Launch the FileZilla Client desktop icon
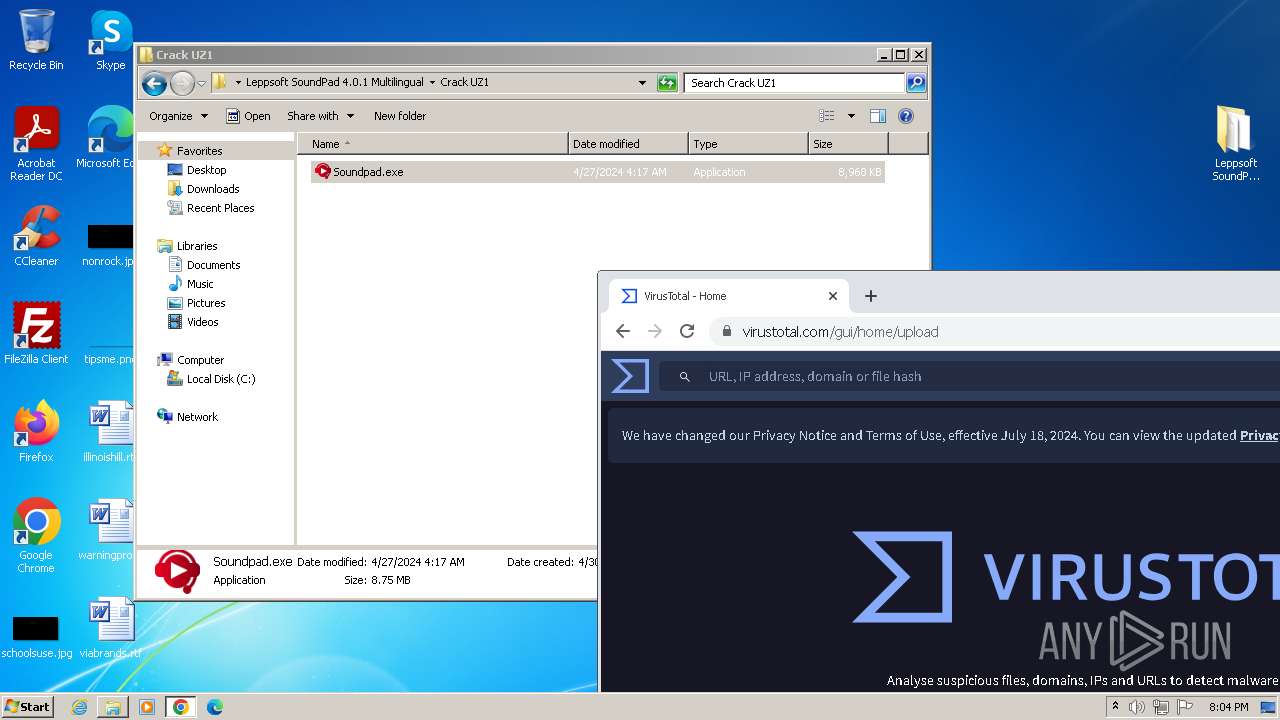Image resolution: width=1280 pixels, height=720 pixels. 36,333
